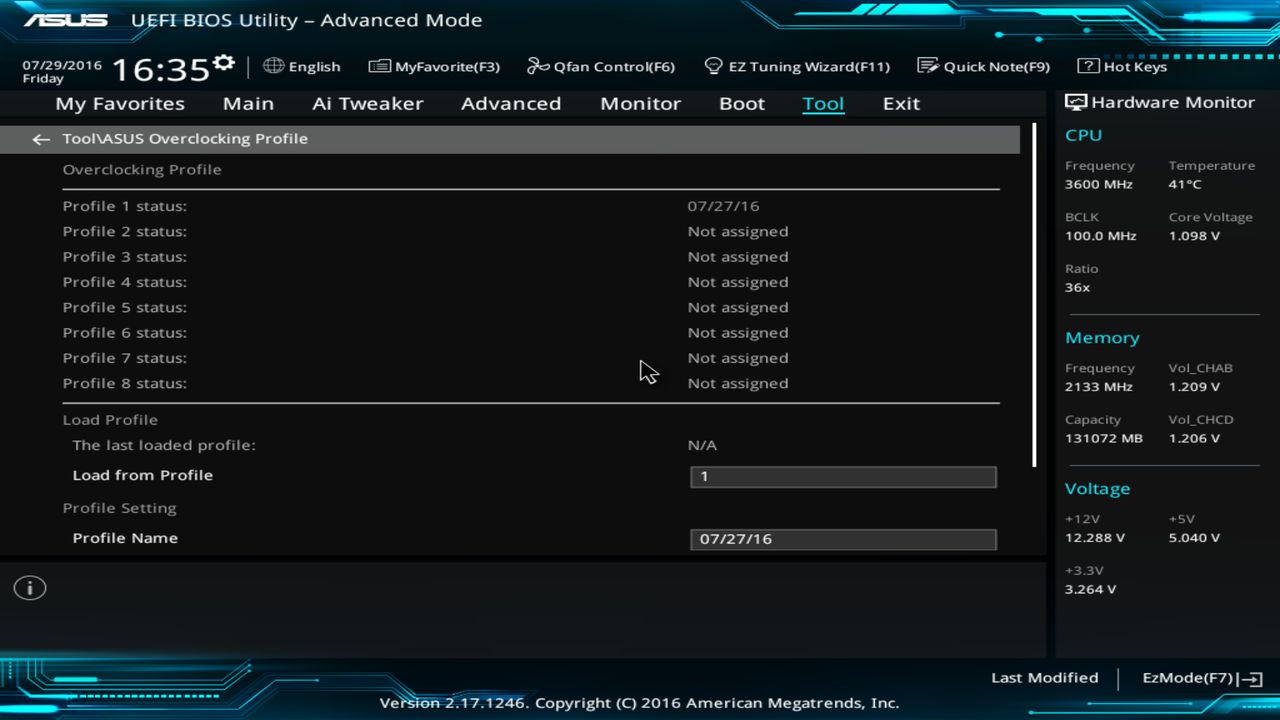Select the Exit menu
The height and width of the screenshot is (720, 1280).
900,103
